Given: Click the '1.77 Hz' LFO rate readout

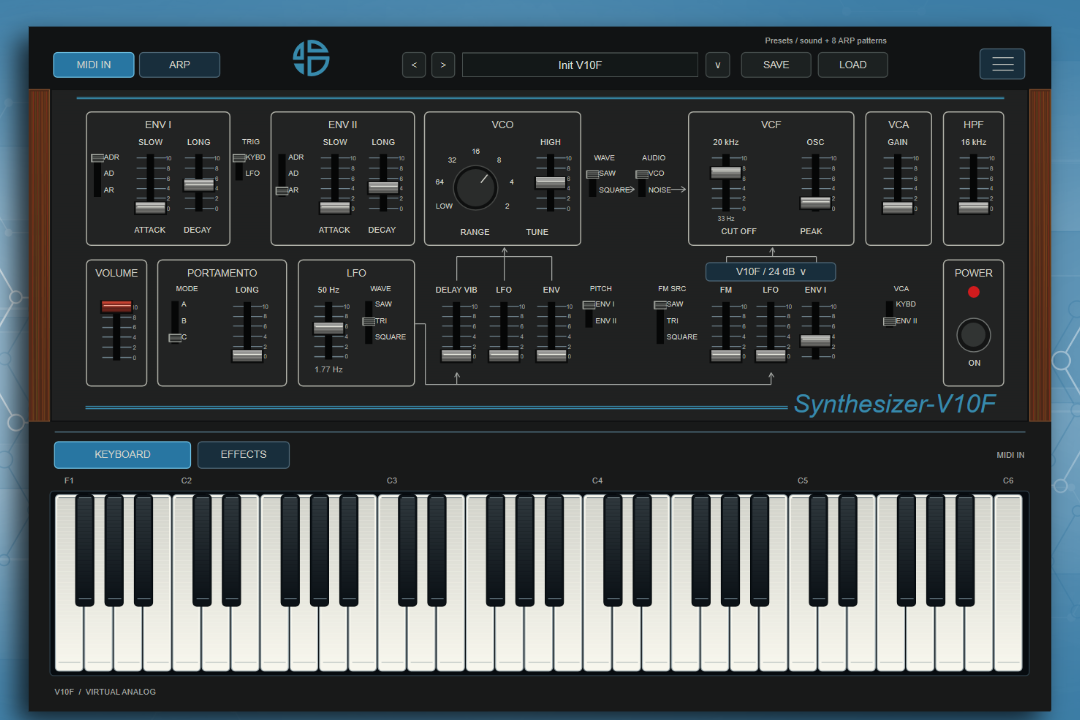Looking at the screenshot, I should coord(329,369).
